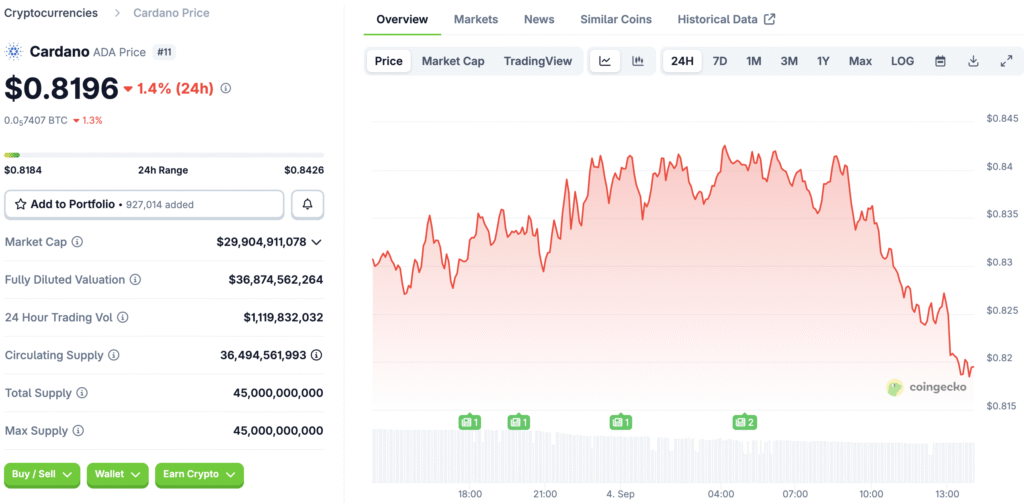This screenshot has width=1024, height=503.
Task: Open the Buy / Sell dropdown
Action: point(42,474)
